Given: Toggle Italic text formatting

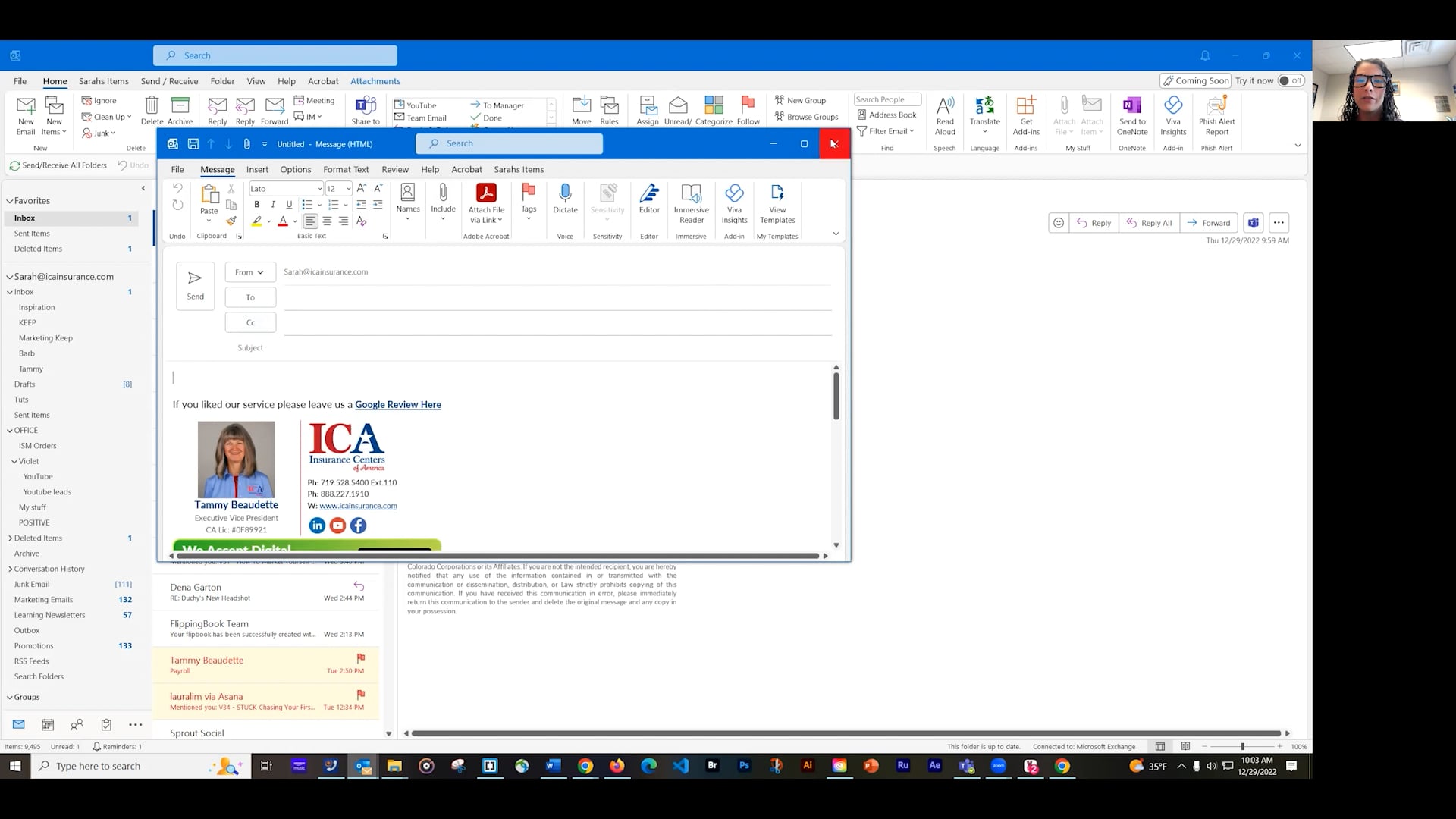Looking at the screenshot, I should click(x=273, y=205).
